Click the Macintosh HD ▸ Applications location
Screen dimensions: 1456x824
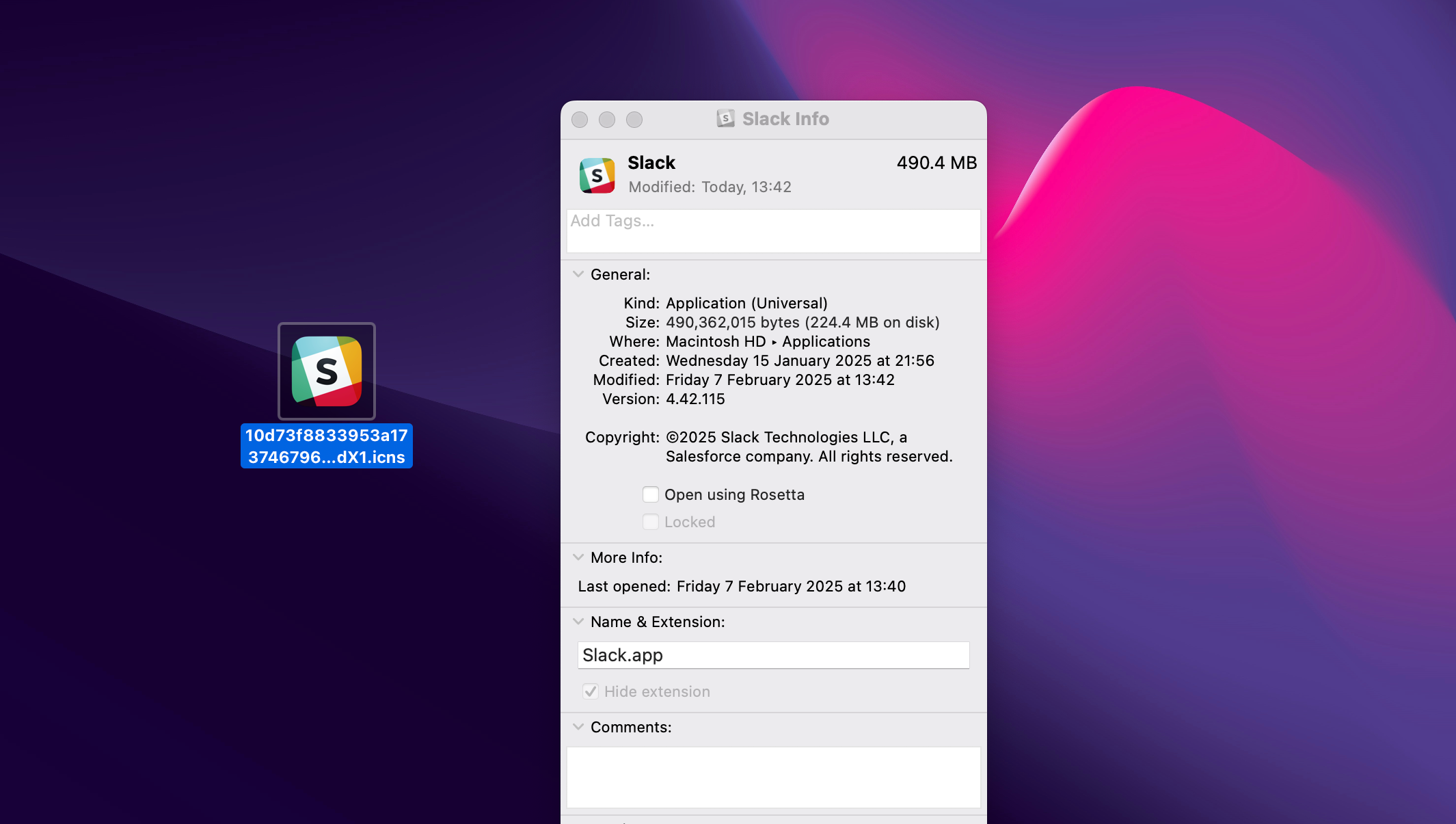(x=768, y=341)
